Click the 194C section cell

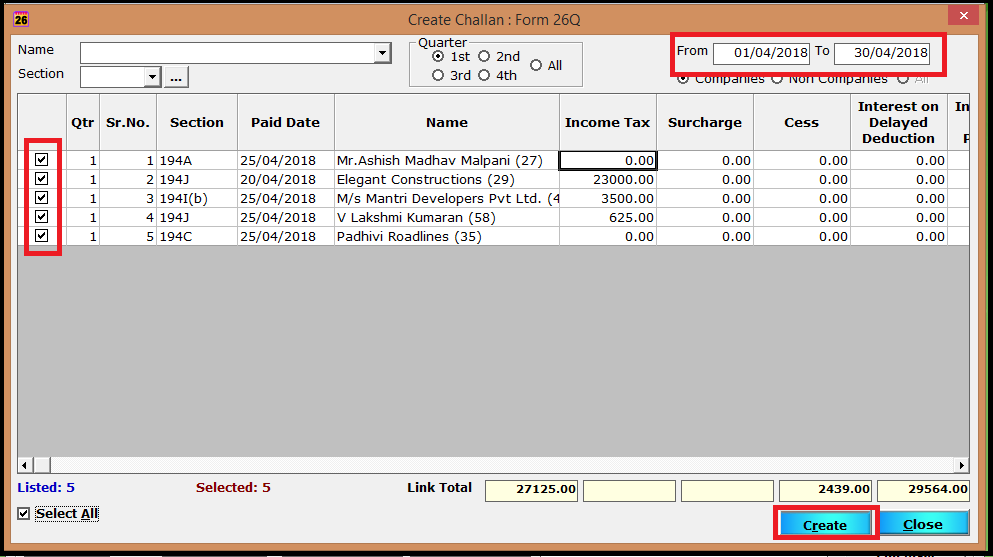(197, 236)
